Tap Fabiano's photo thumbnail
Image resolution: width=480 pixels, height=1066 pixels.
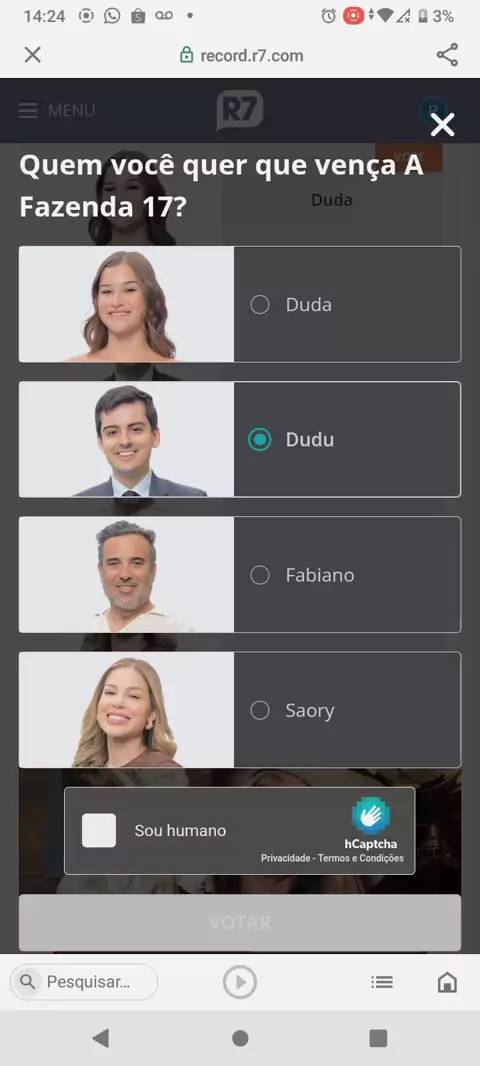(126, 574)
